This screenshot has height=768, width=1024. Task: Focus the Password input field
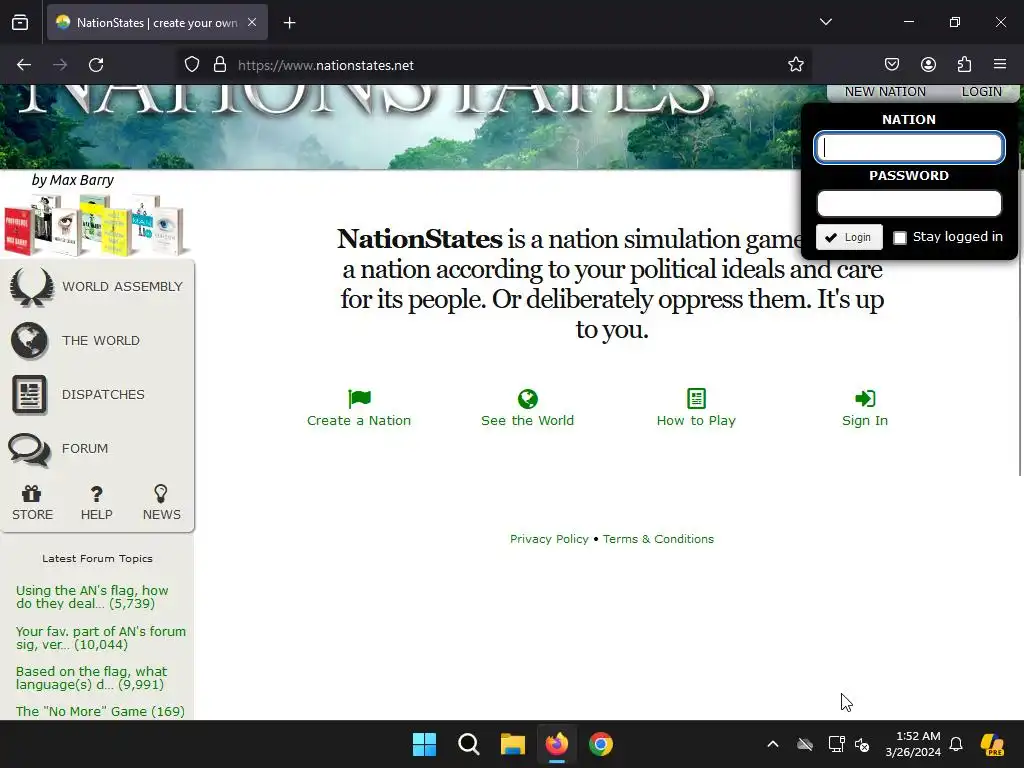pyautogui.click(x=909, y=204)
